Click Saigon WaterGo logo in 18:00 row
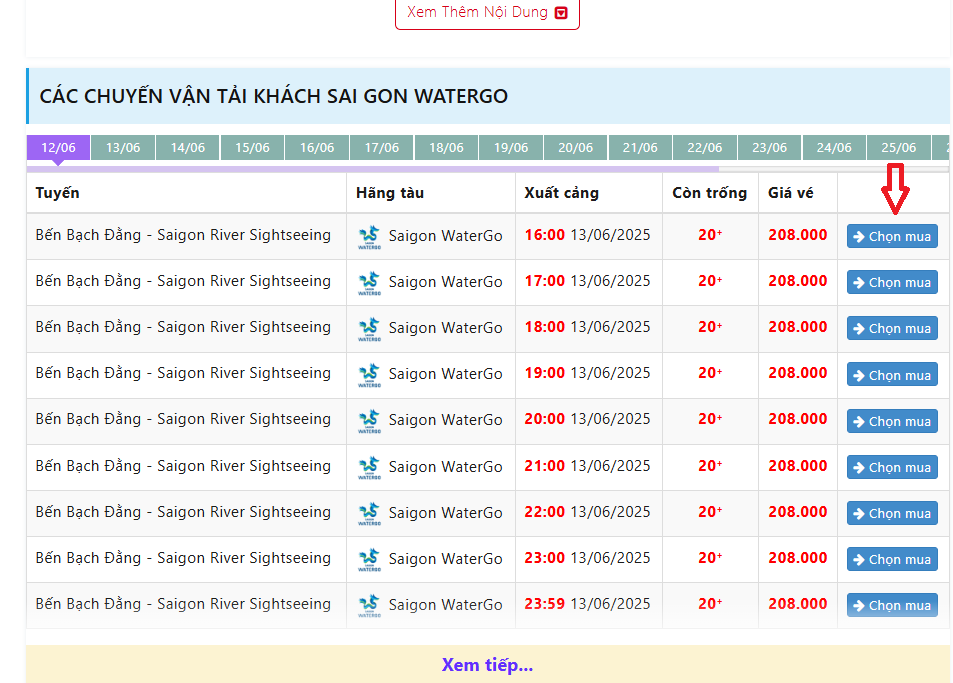This screenshot has height=683, width=953. pos(369,329)
